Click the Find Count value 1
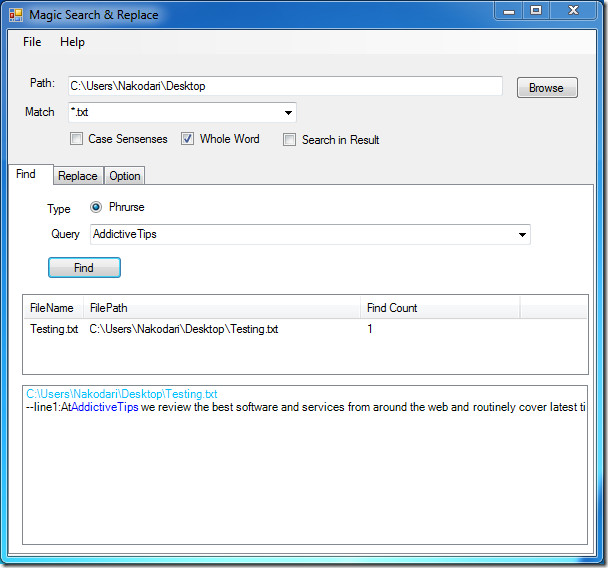 [x=370, y=329]
